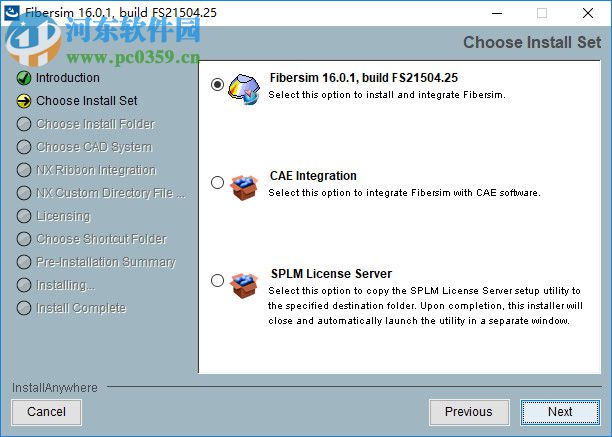Image resolution: width=612 pixels, height=437 pixels.
Task: Click the SPLM License Server package icon
Action: 244,286
